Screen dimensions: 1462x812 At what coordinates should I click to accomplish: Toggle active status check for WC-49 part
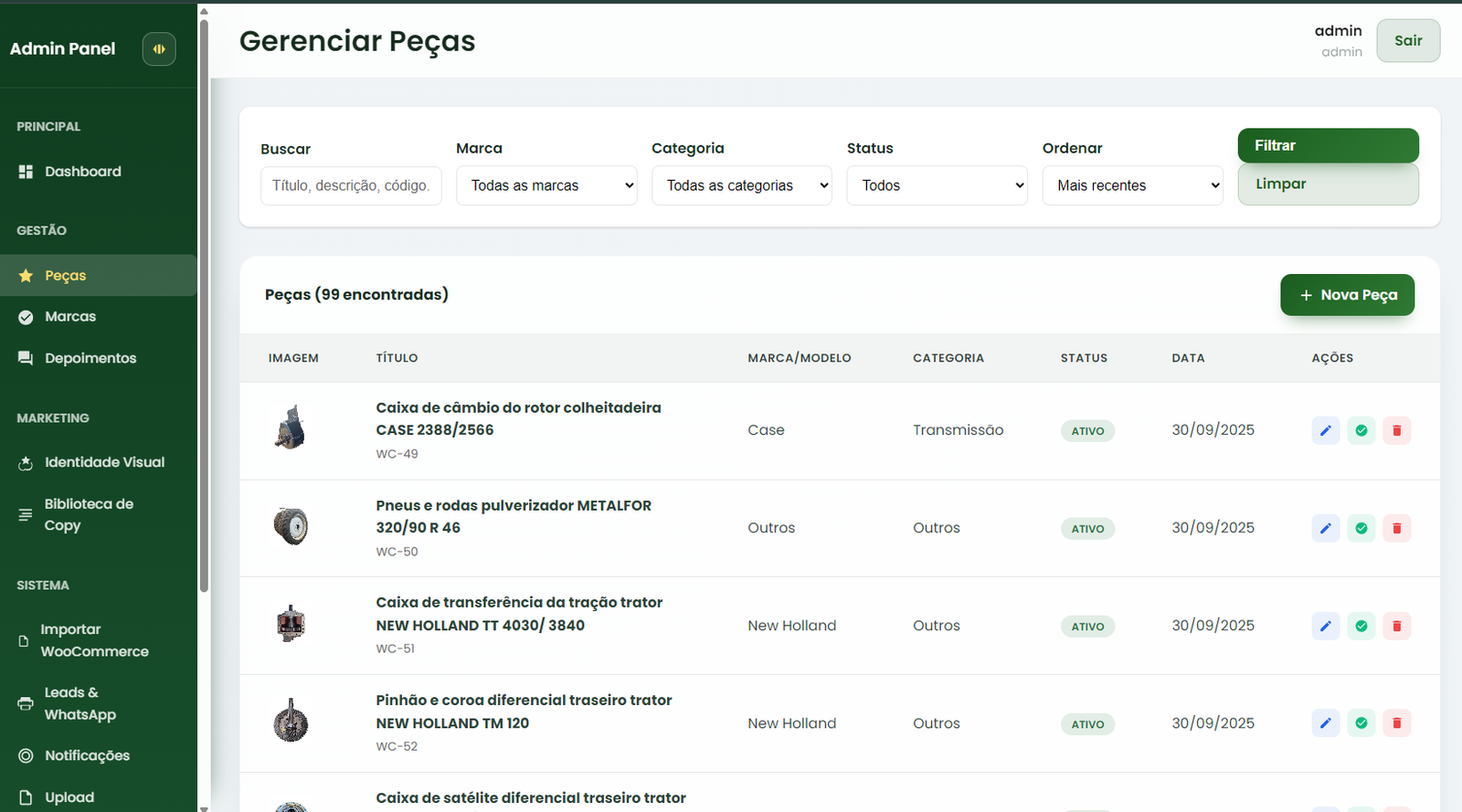tap(1361, 430)
